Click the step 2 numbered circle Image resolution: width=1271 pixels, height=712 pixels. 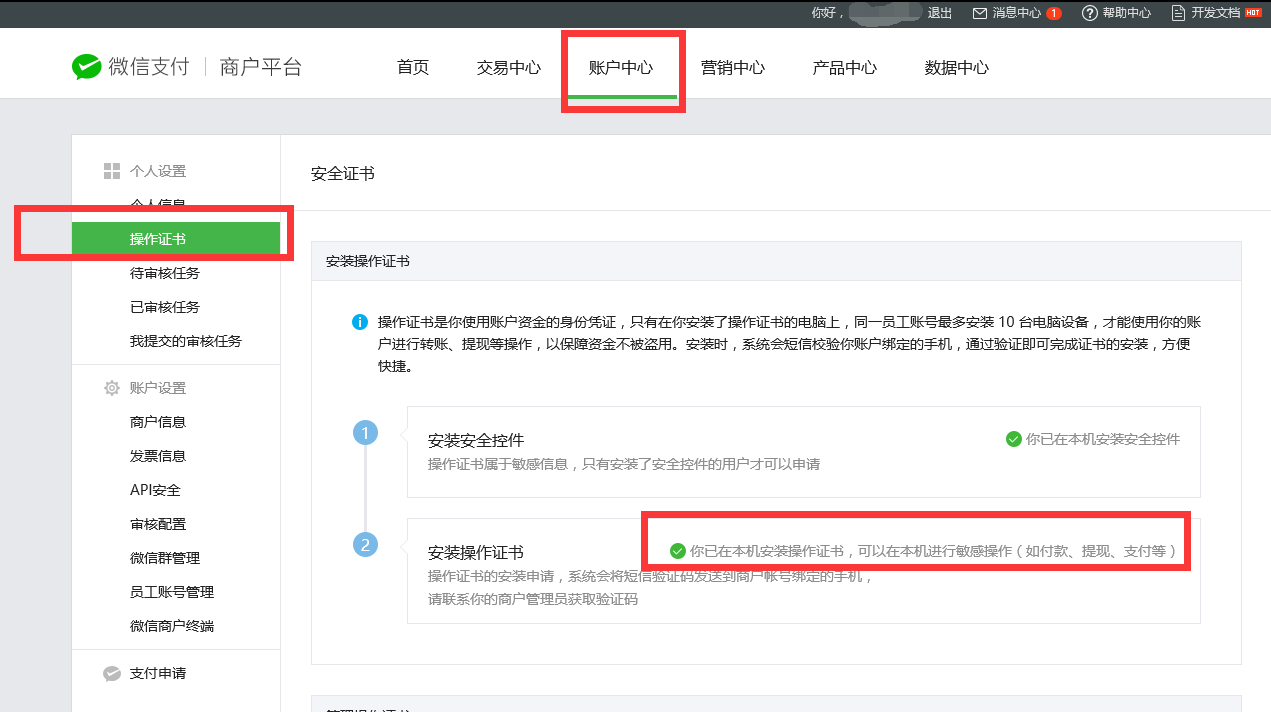pos(366,544)
